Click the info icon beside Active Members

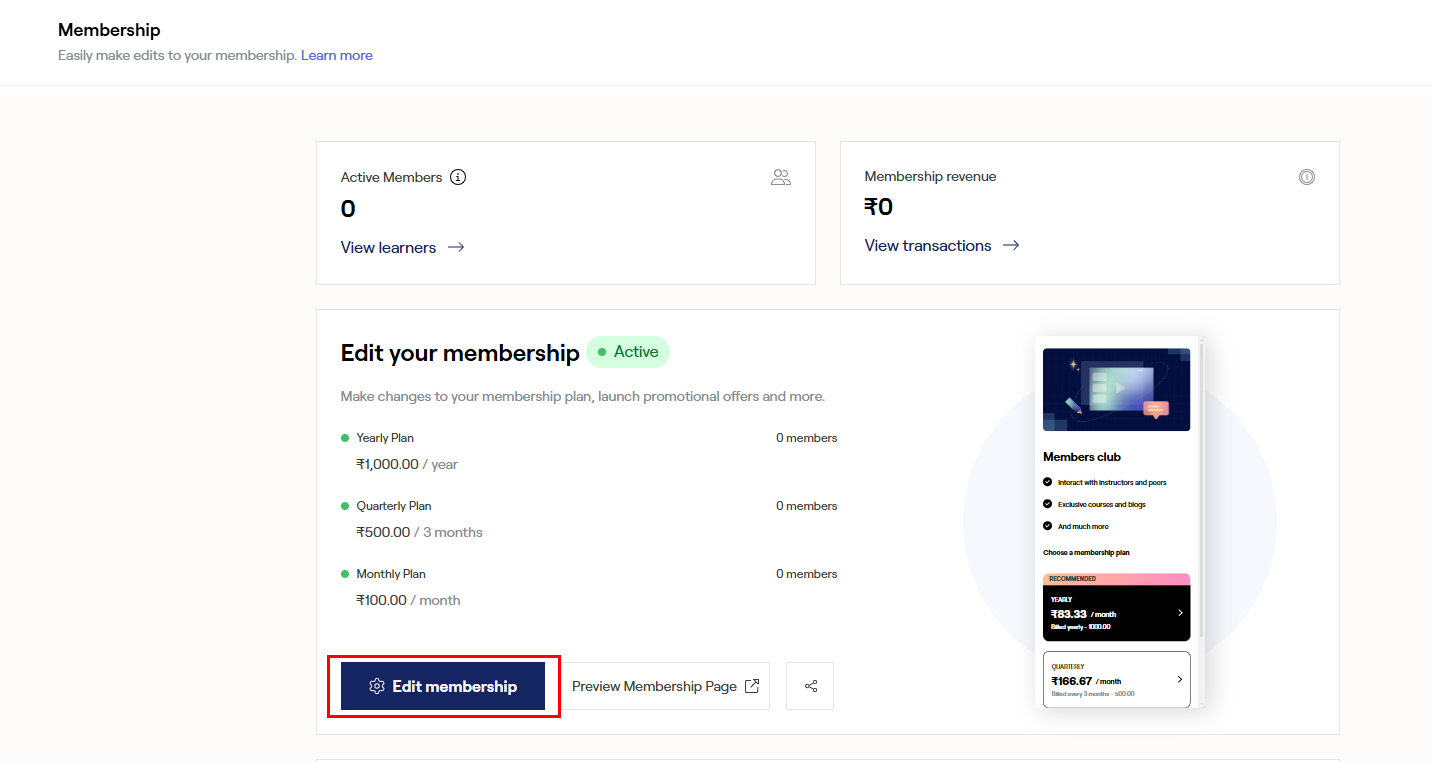tap(458, 177)
